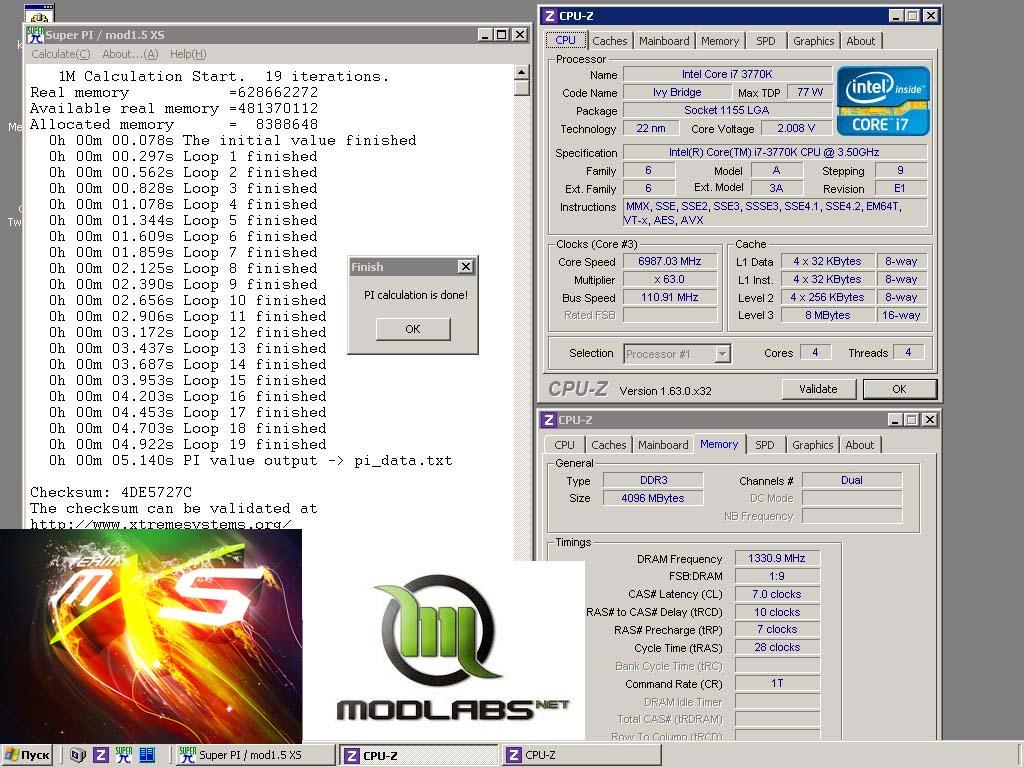The width and height of the screenshot is (1024, 768).
Task: Click the first quick launch taskbar icon
Action: pos(78,755)
